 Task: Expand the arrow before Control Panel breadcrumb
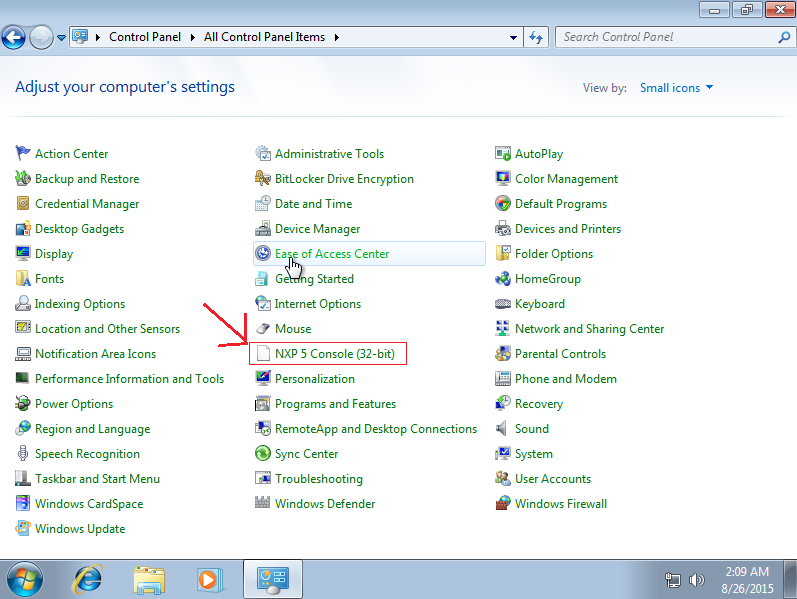pos(98,37)
